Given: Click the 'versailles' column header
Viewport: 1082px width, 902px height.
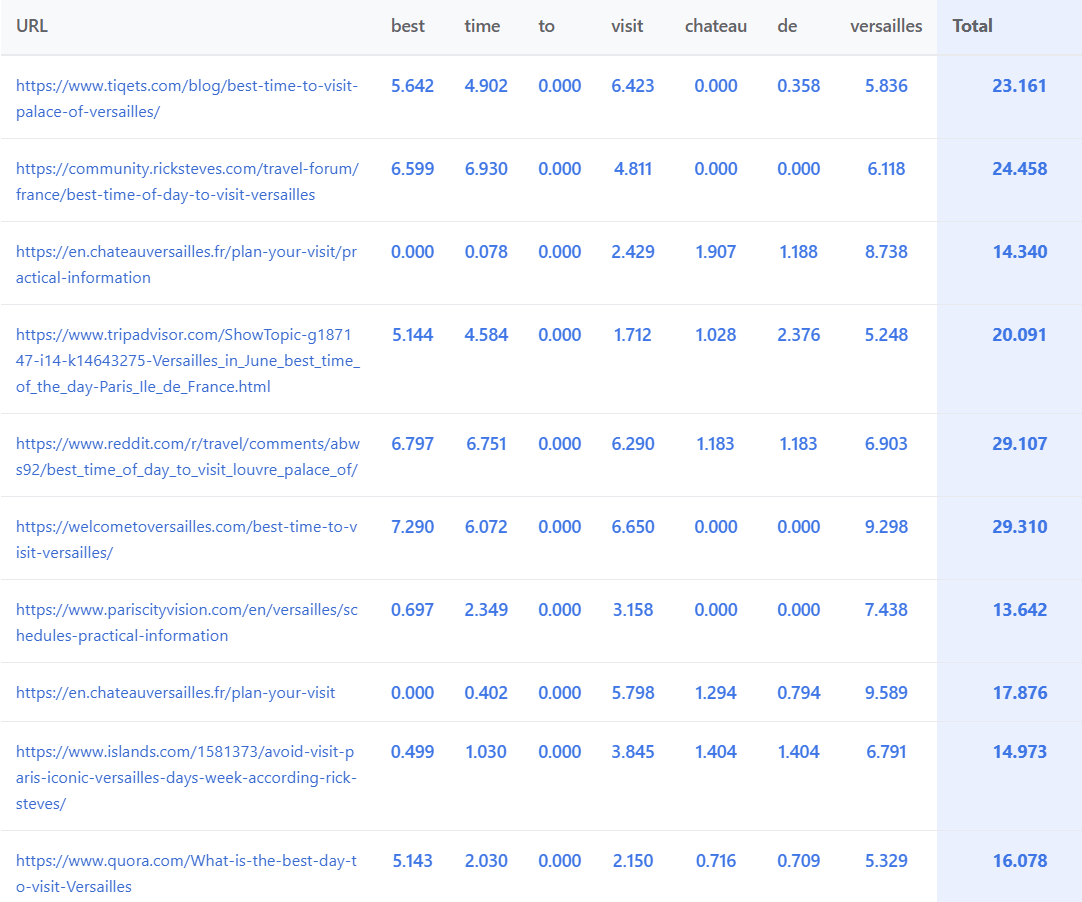Looking at the screenshot, I should pyautogui.click(x=886, y=26).
